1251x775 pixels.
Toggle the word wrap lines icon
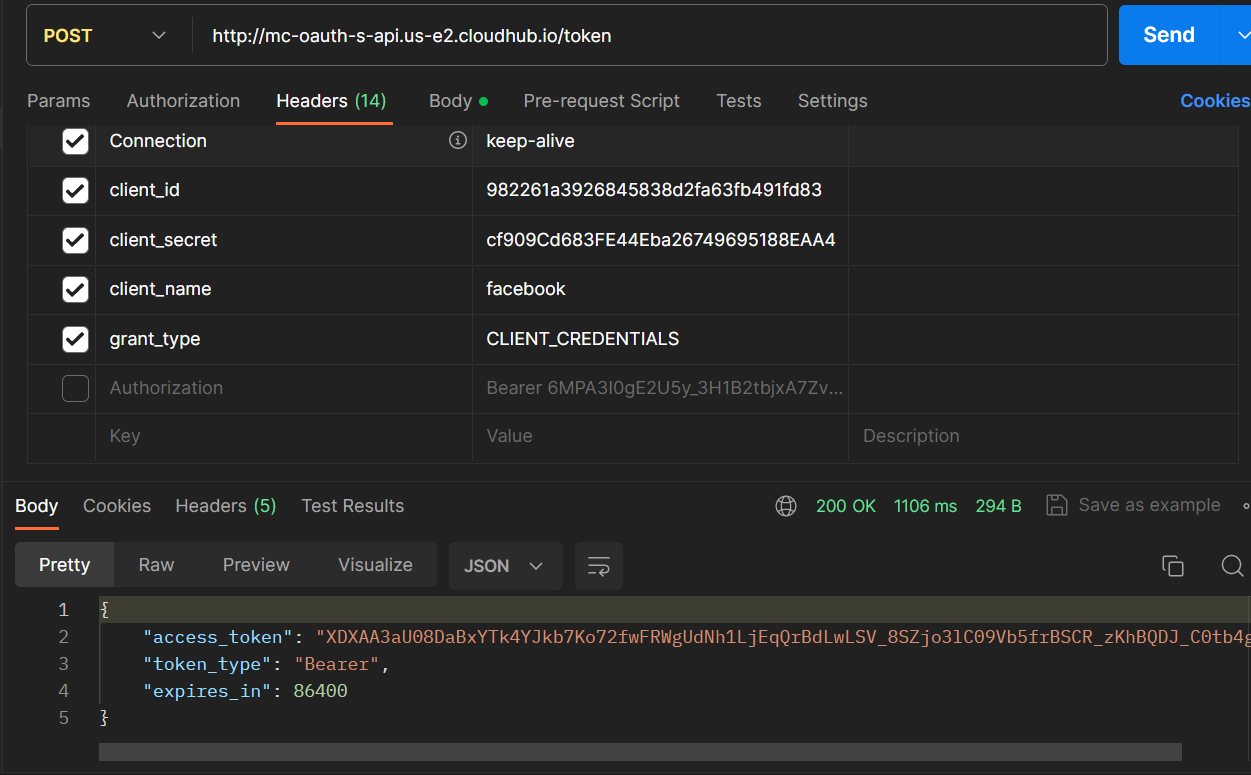(599, 566)
